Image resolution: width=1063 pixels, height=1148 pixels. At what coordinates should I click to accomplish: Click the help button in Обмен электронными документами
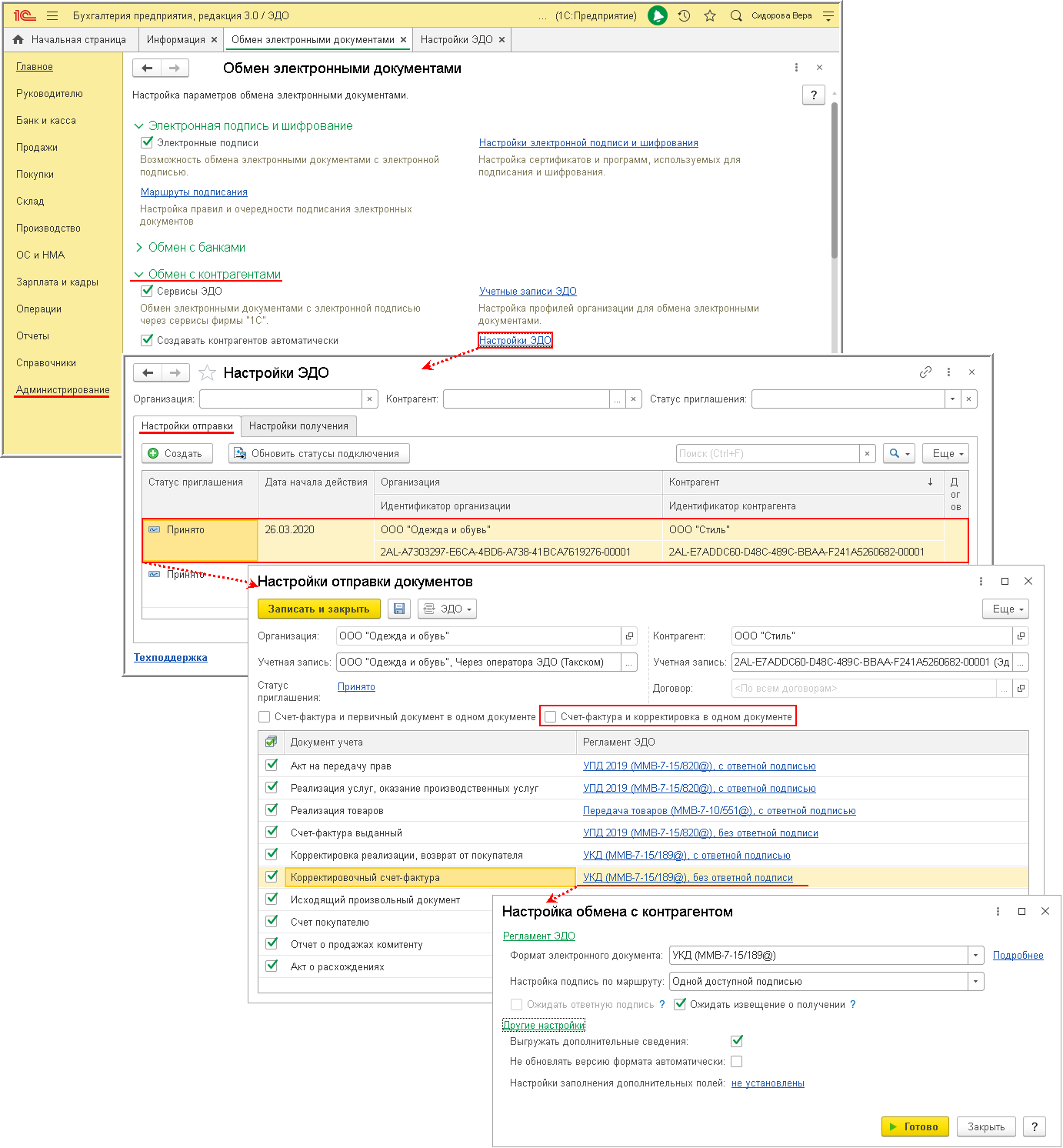click(x=814, y=95)
